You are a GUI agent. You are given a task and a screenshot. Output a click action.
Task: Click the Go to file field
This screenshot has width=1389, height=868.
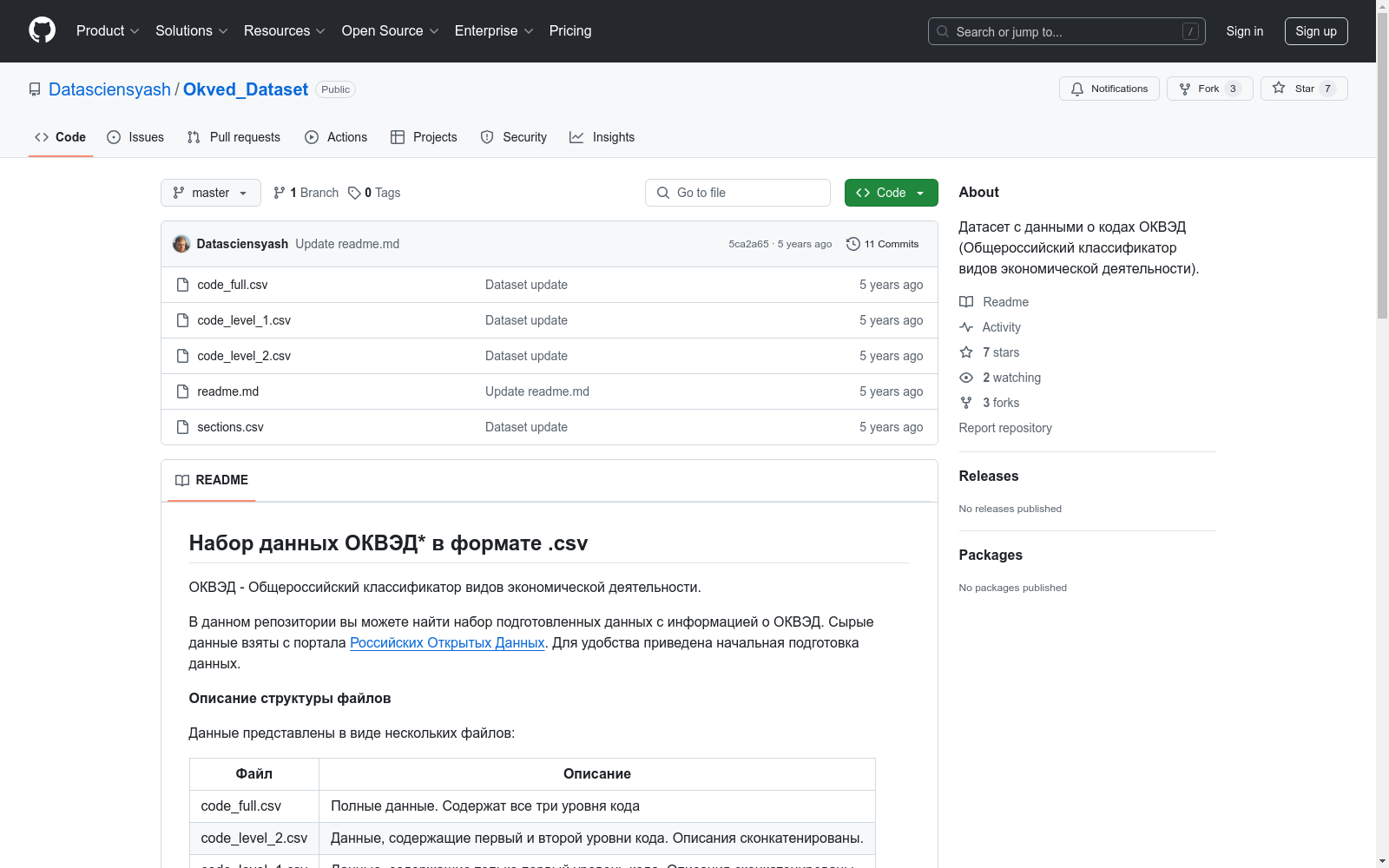tap(738, 193)
